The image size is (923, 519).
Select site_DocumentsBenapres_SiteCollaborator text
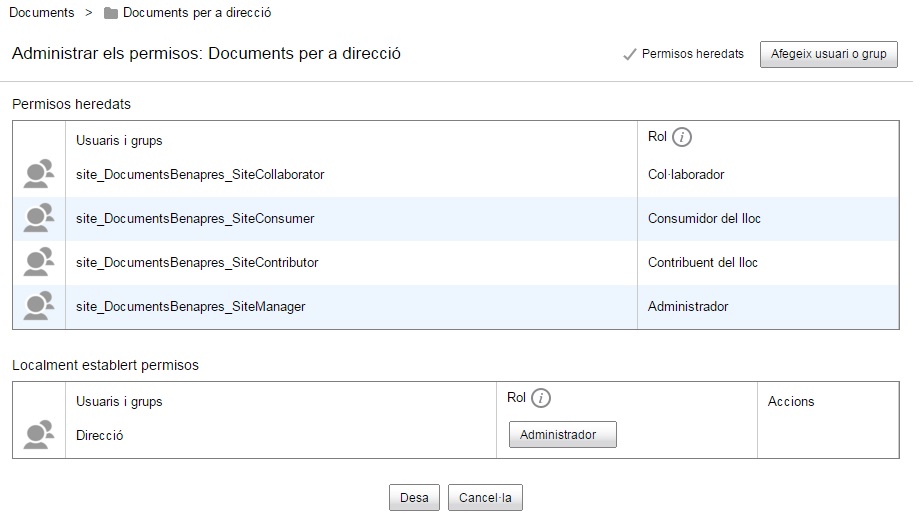pyautogui.click(x=200, y=175)
